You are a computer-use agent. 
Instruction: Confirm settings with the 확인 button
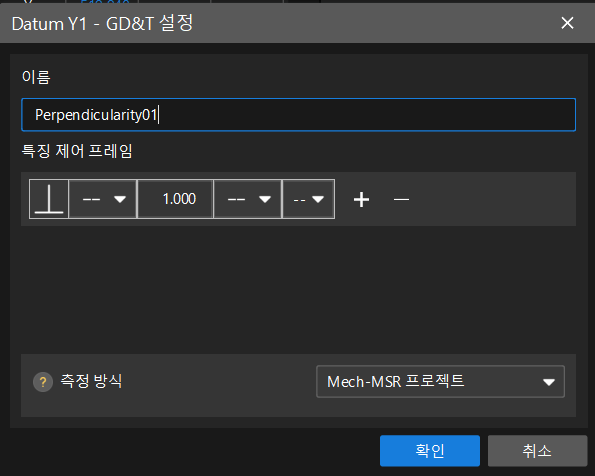tap(430, 451)
